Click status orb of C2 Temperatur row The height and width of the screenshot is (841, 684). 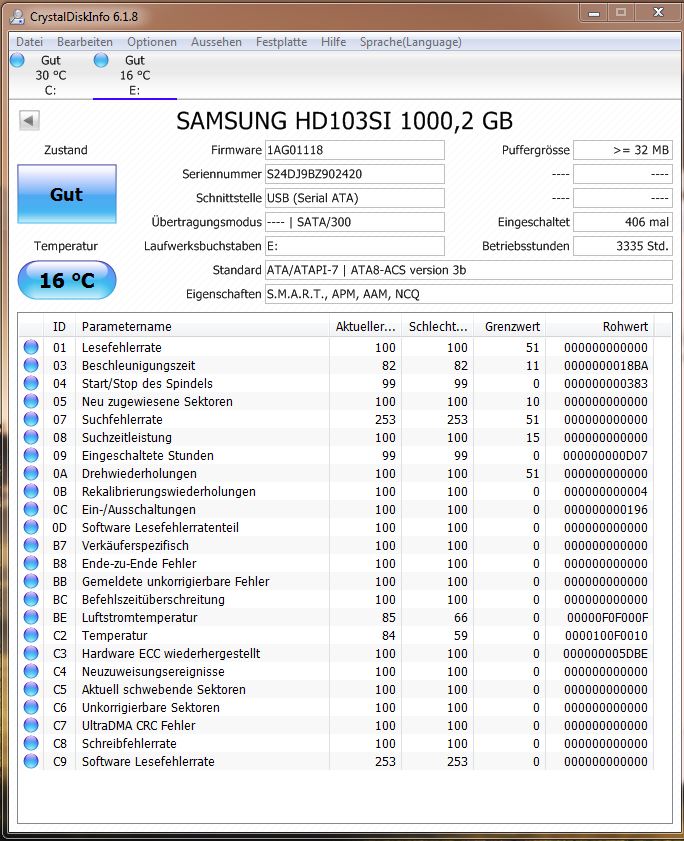coord(31,636)
